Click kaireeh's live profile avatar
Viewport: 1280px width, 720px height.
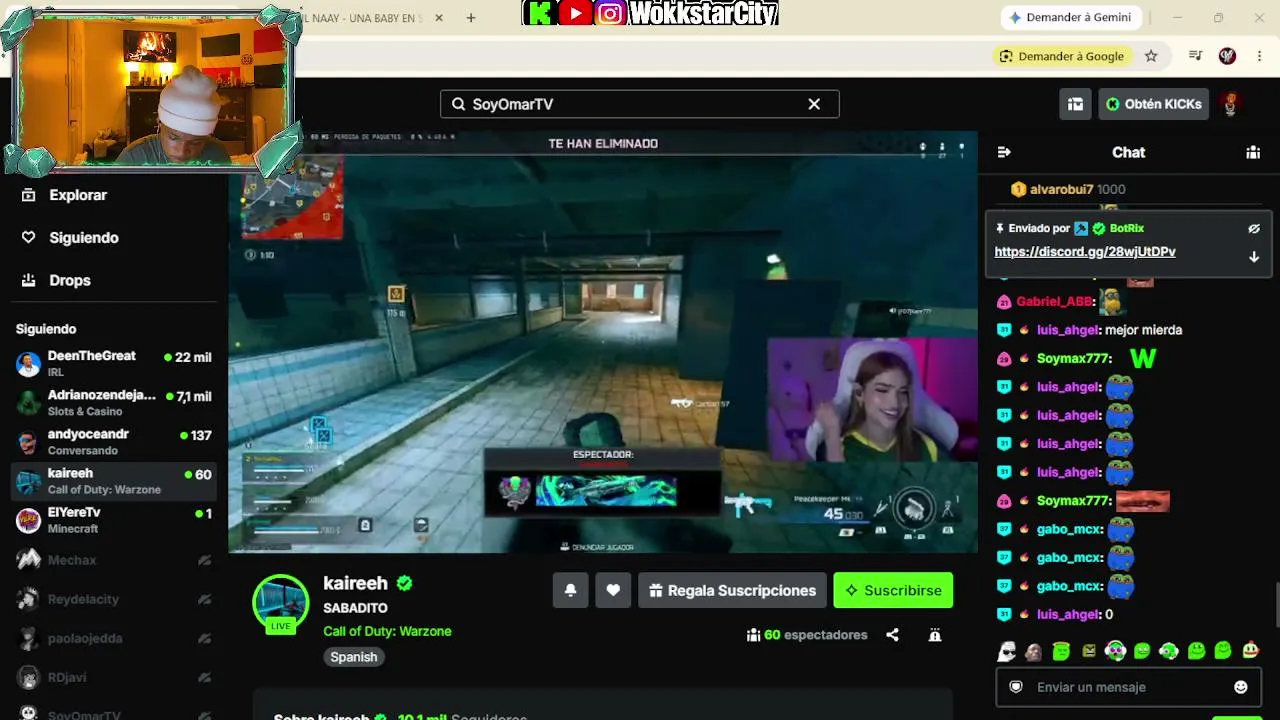[281, 603]
